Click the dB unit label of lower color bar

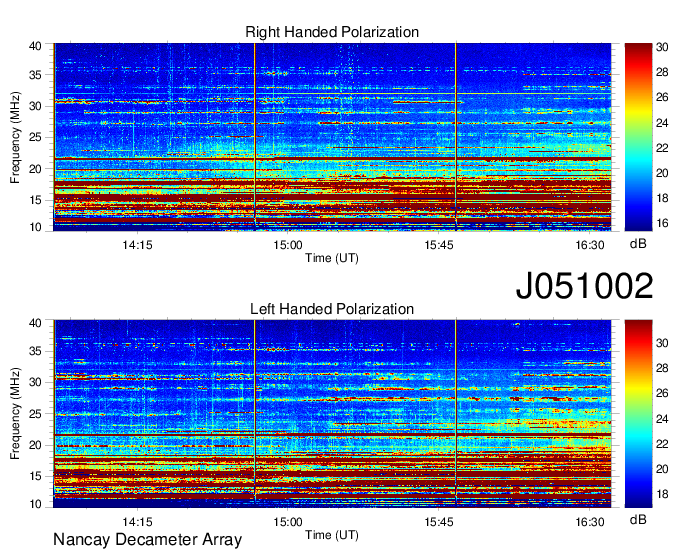click(x=638, y=519)
